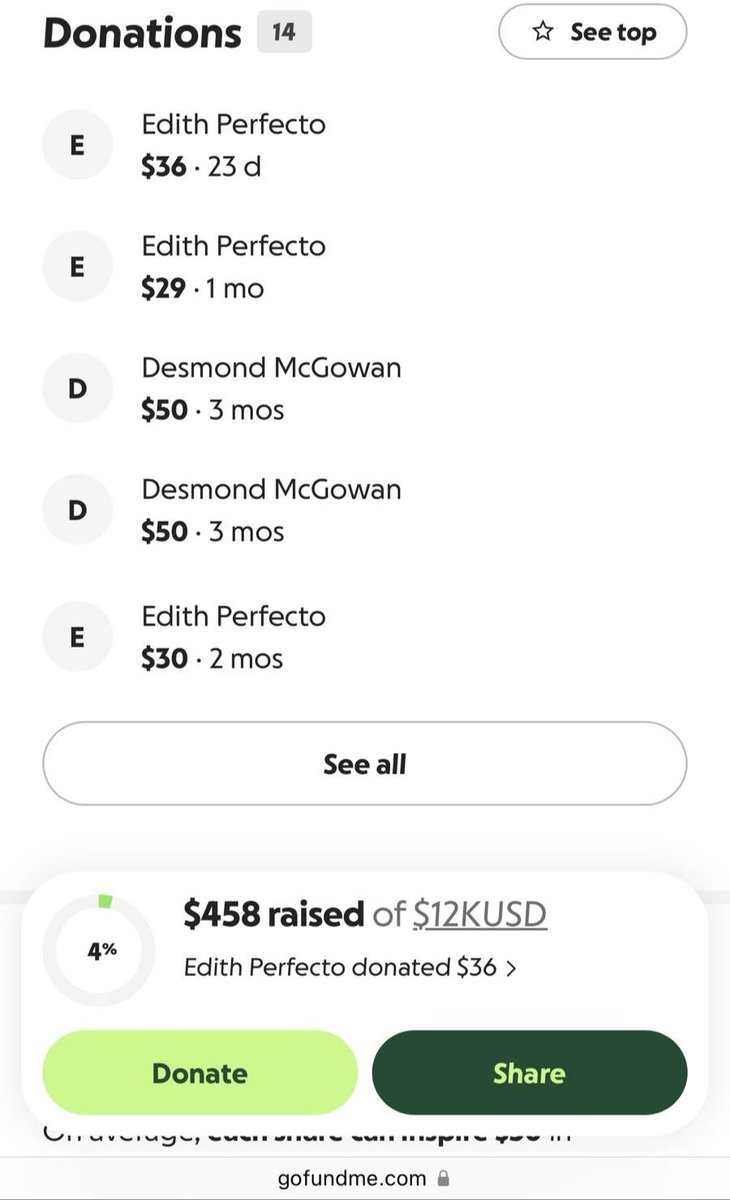Select the Edith Perfecto $29 donation row

click(364, 267)
